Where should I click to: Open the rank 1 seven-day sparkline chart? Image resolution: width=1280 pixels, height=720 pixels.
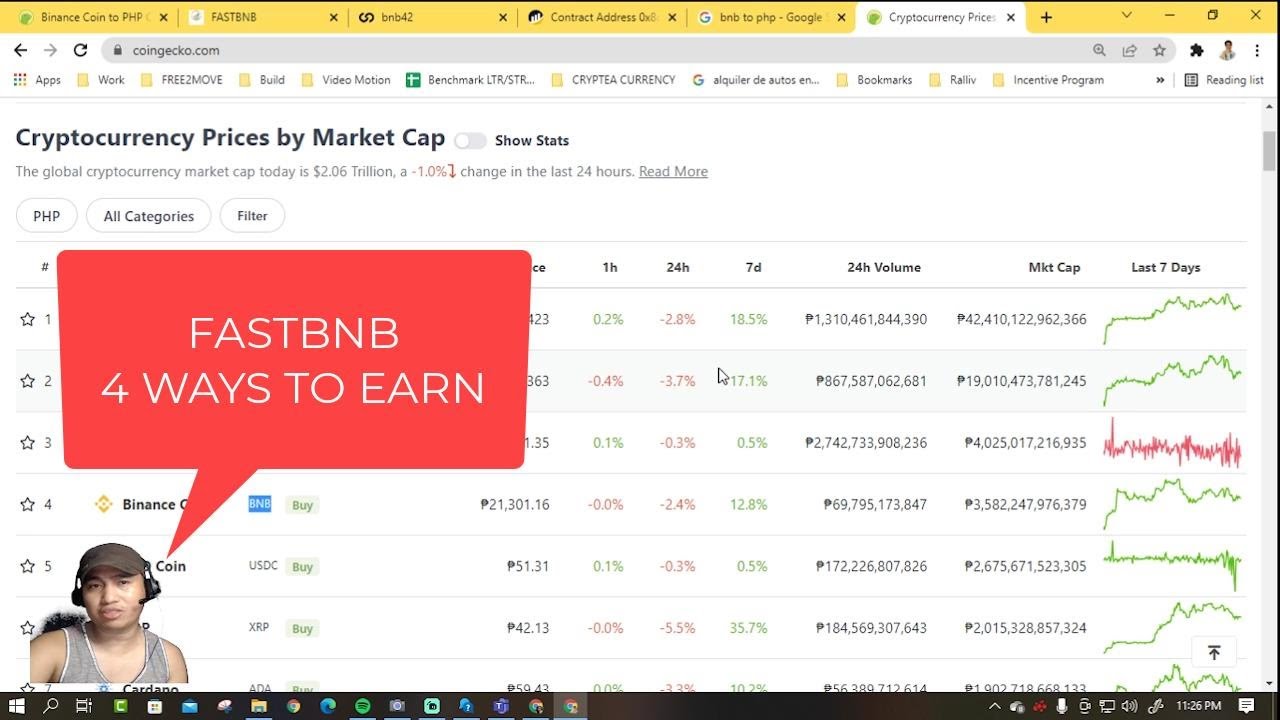pyautogui.click(x=1172, y=319)
